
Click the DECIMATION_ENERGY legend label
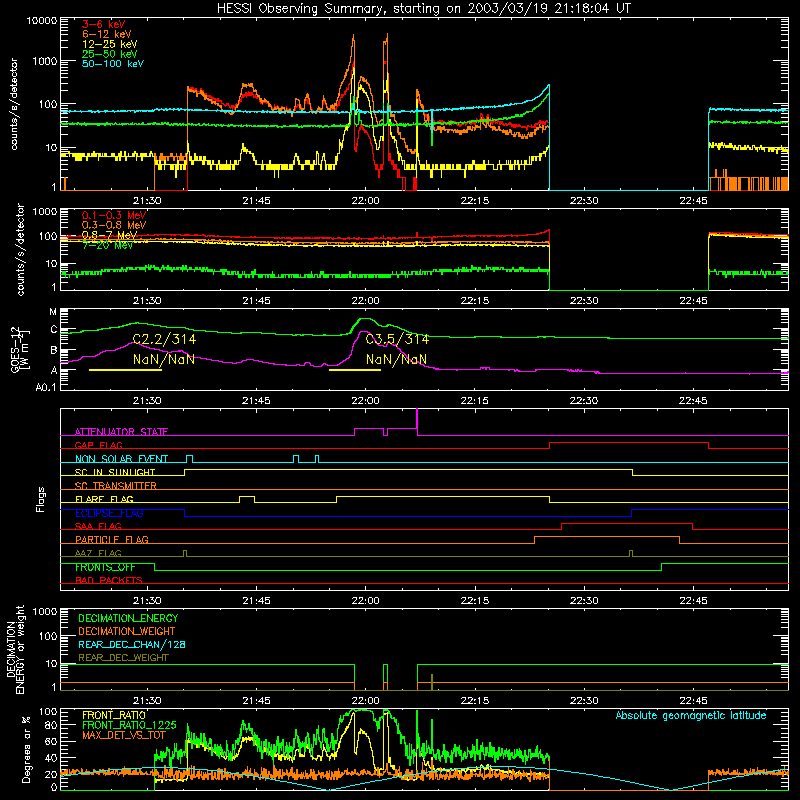click(x=128, y=618)
